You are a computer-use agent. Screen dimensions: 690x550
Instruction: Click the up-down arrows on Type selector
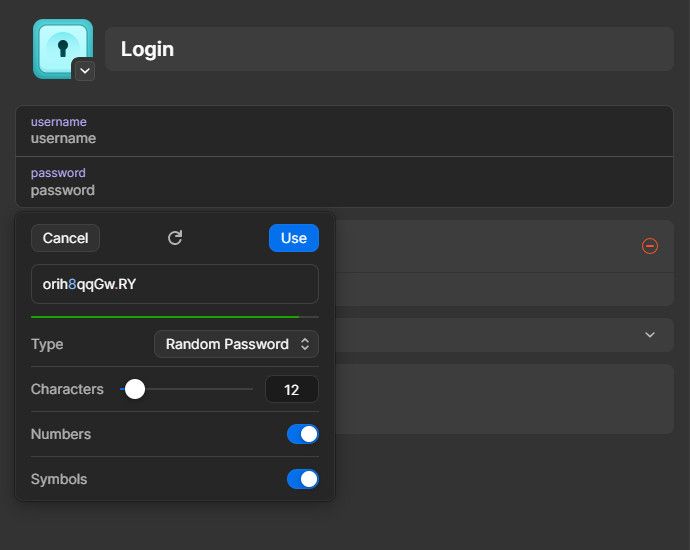pyautogui.click(x=305, y=344)
